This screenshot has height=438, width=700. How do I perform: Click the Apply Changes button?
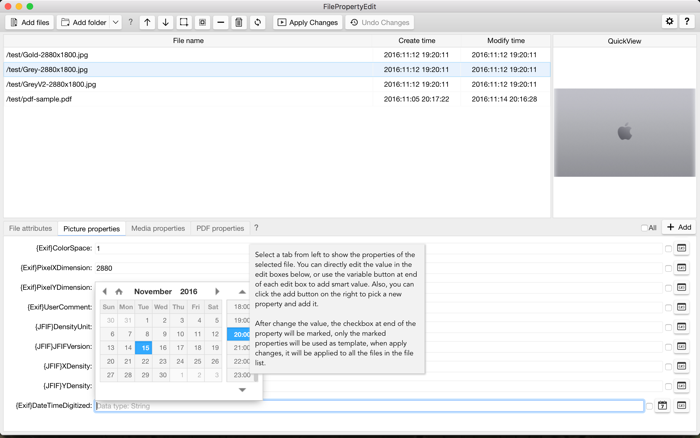pos(308,22)
